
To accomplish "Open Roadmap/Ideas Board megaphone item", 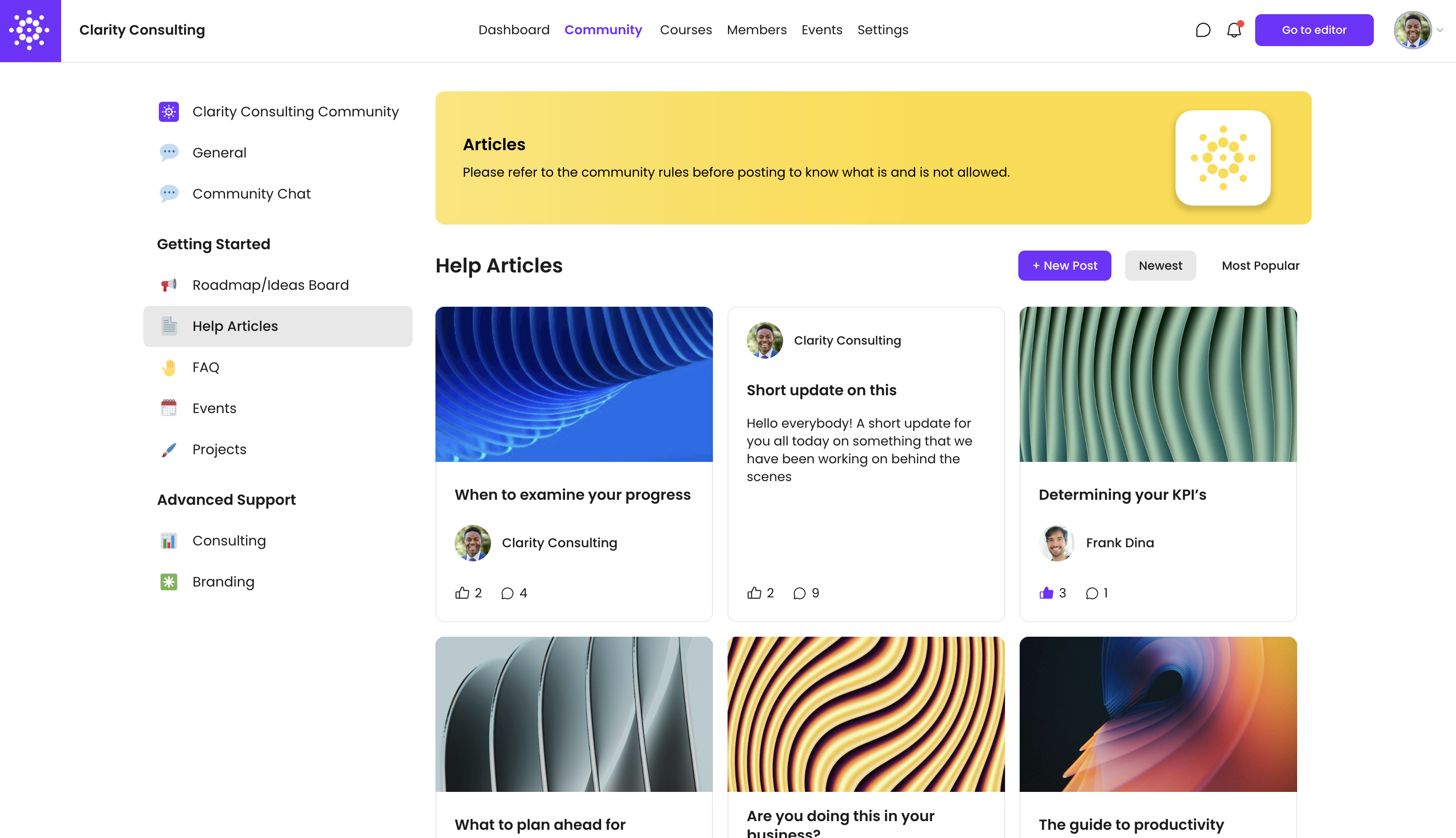I will click(270, 285).
